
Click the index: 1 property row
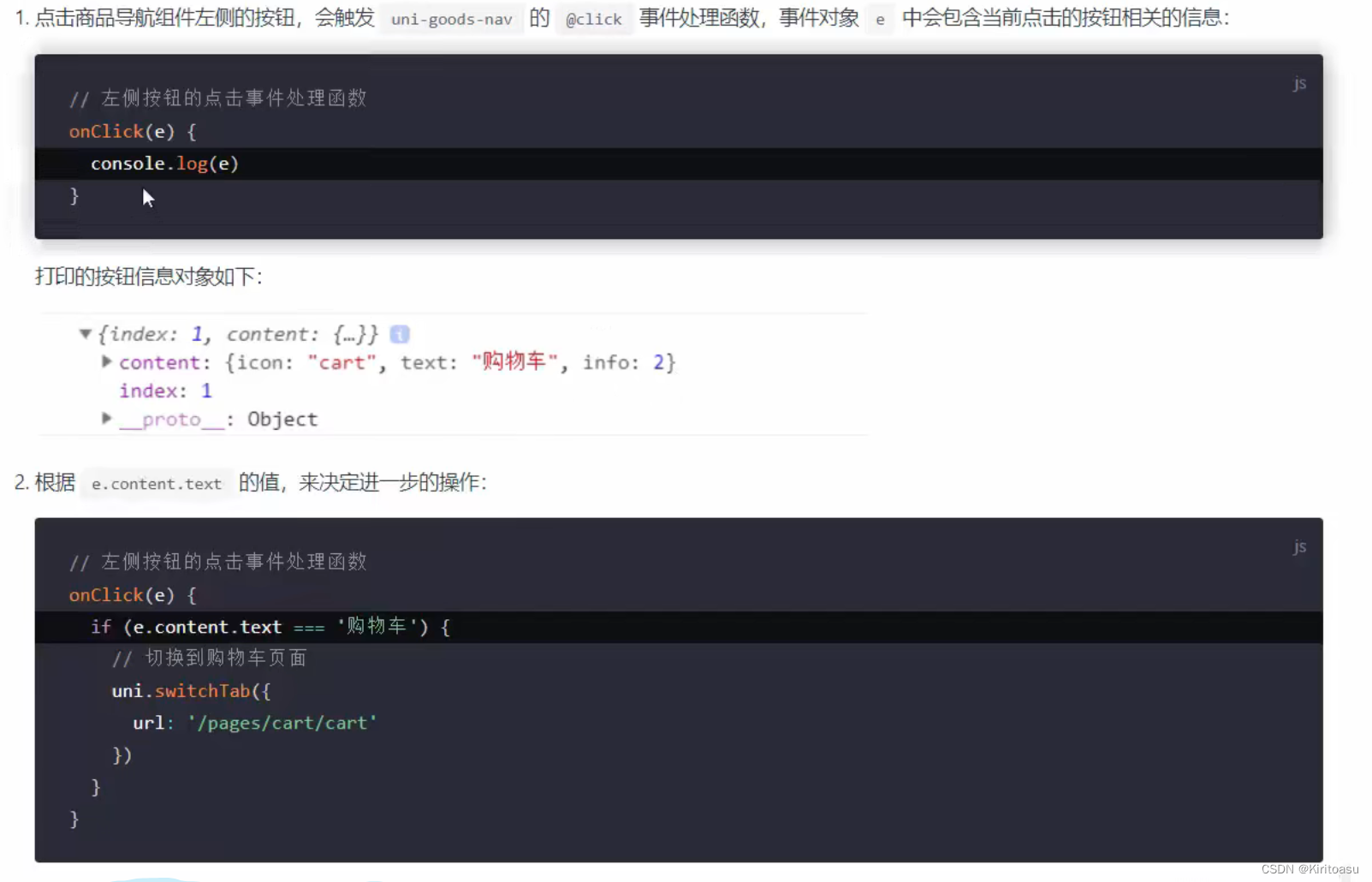coord(165,390)
